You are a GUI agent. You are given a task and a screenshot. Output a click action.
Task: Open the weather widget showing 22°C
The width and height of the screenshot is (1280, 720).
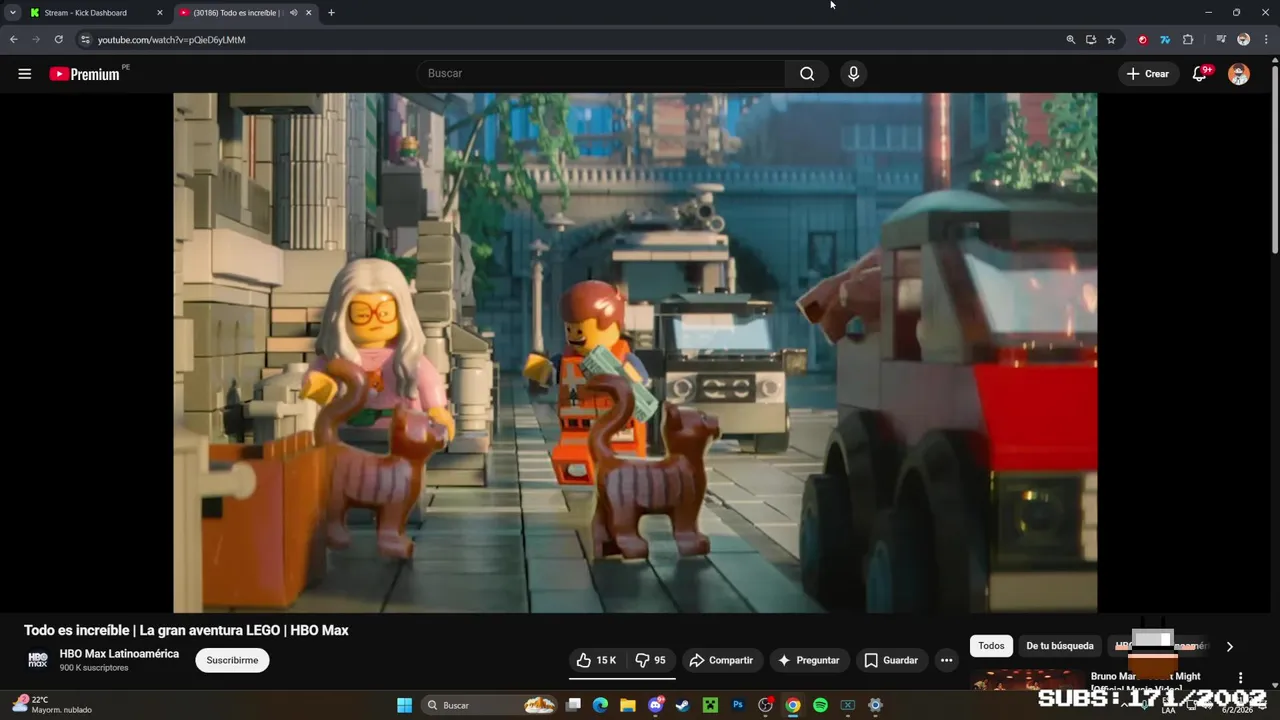coord(52,705)
